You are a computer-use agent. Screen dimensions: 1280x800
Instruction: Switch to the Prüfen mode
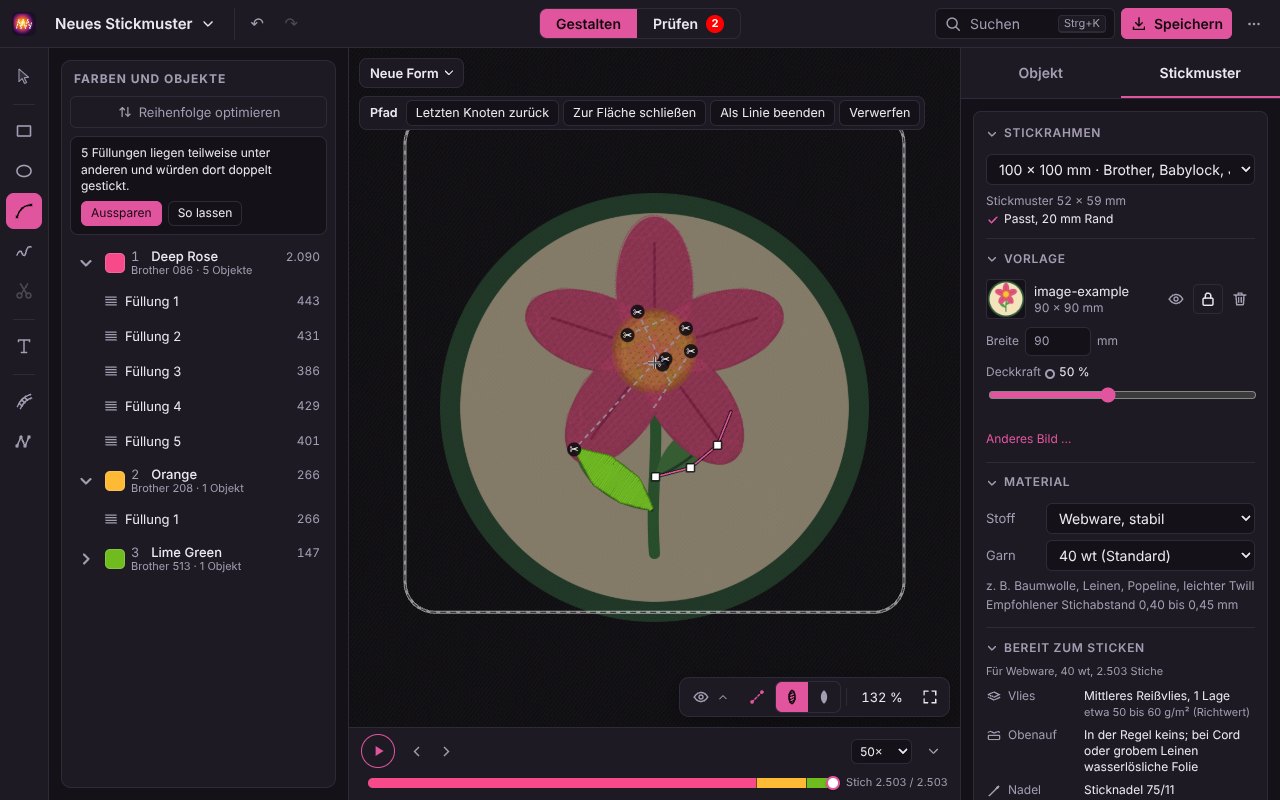tap(688, 24)
